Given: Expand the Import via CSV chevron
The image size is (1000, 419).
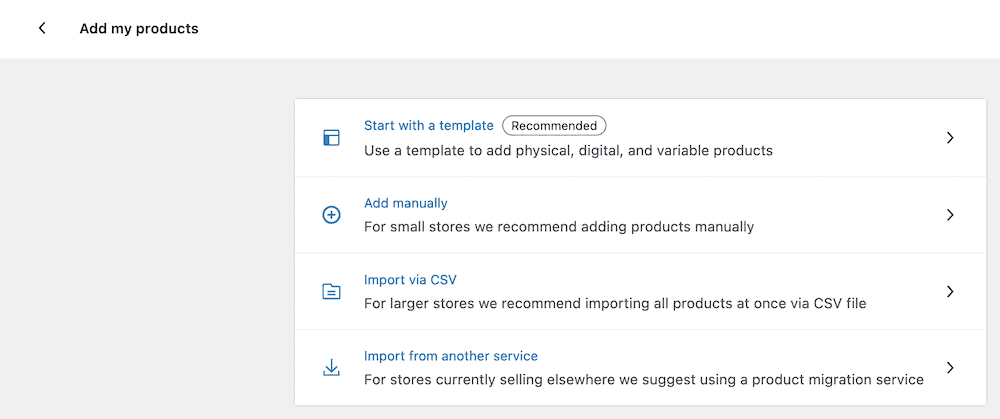Looking at the screenshot, I should pos(950,292).
